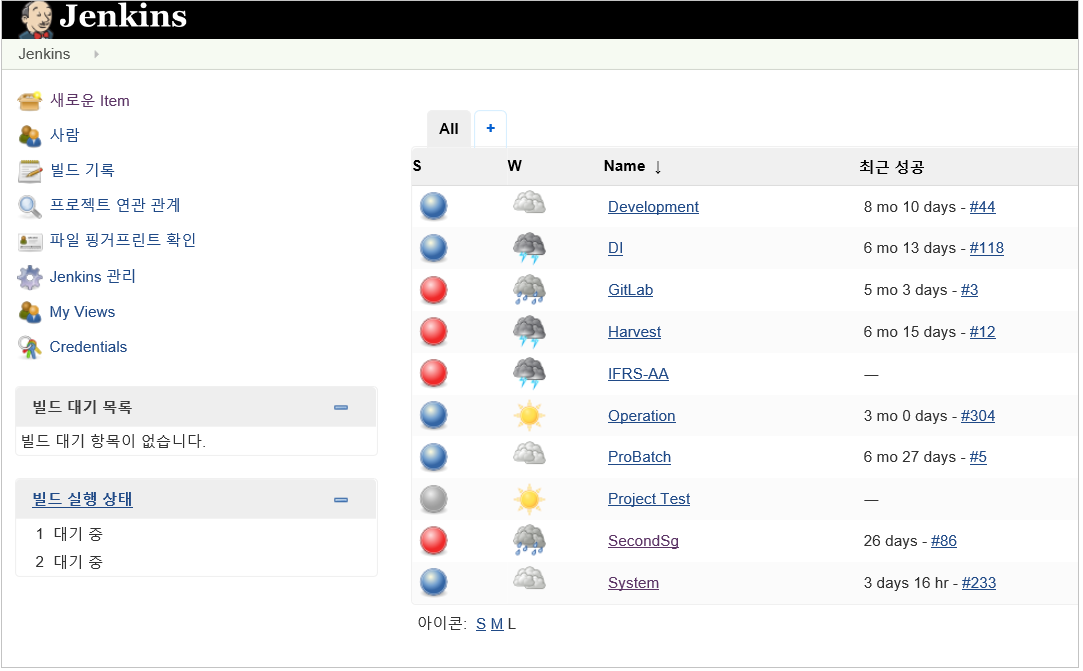Add a new view with plus tab

point(490,129)
